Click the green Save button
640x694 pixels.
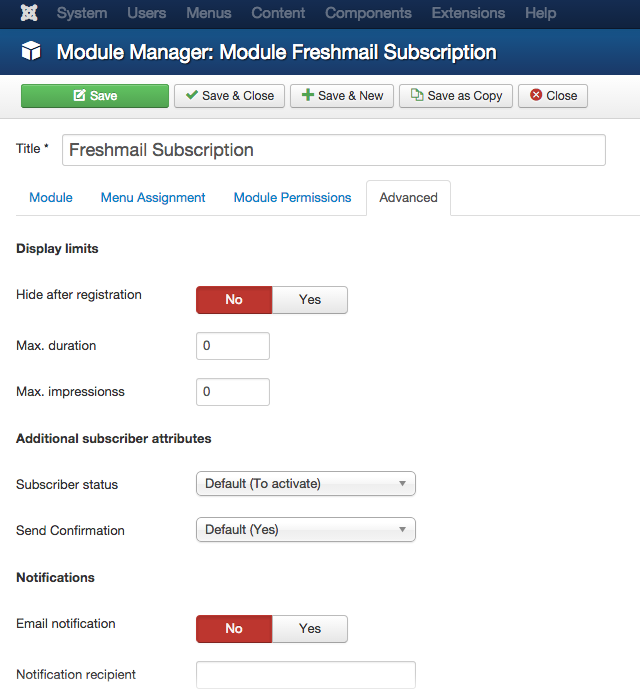(x=95, y=96)
